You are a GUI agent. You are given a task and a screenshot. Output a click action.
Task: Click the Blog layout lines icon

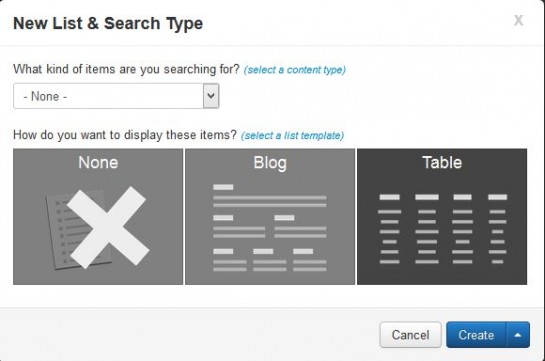coord(270,228)
